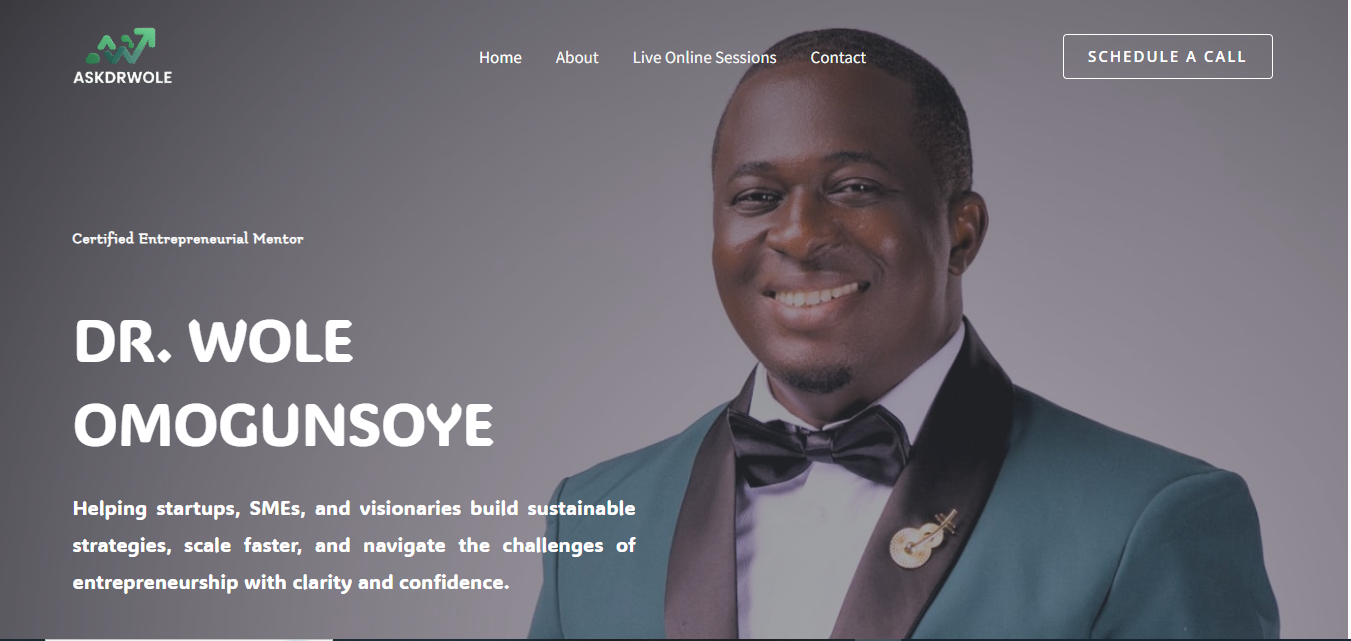Image resolution: width=1351 pixels, height=641 pixels.
Task: Click the line starting with Helping startups
Action: tap(354, 509)
